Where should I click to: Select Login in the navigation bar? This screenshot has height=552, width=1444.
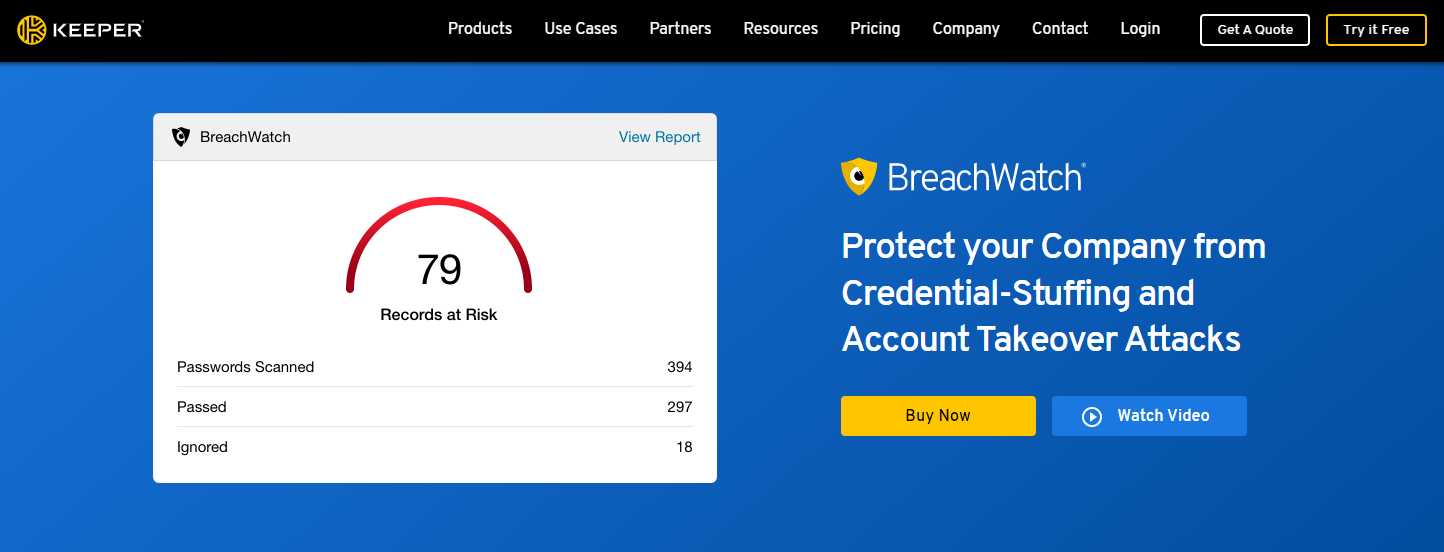click(1140, 29)
